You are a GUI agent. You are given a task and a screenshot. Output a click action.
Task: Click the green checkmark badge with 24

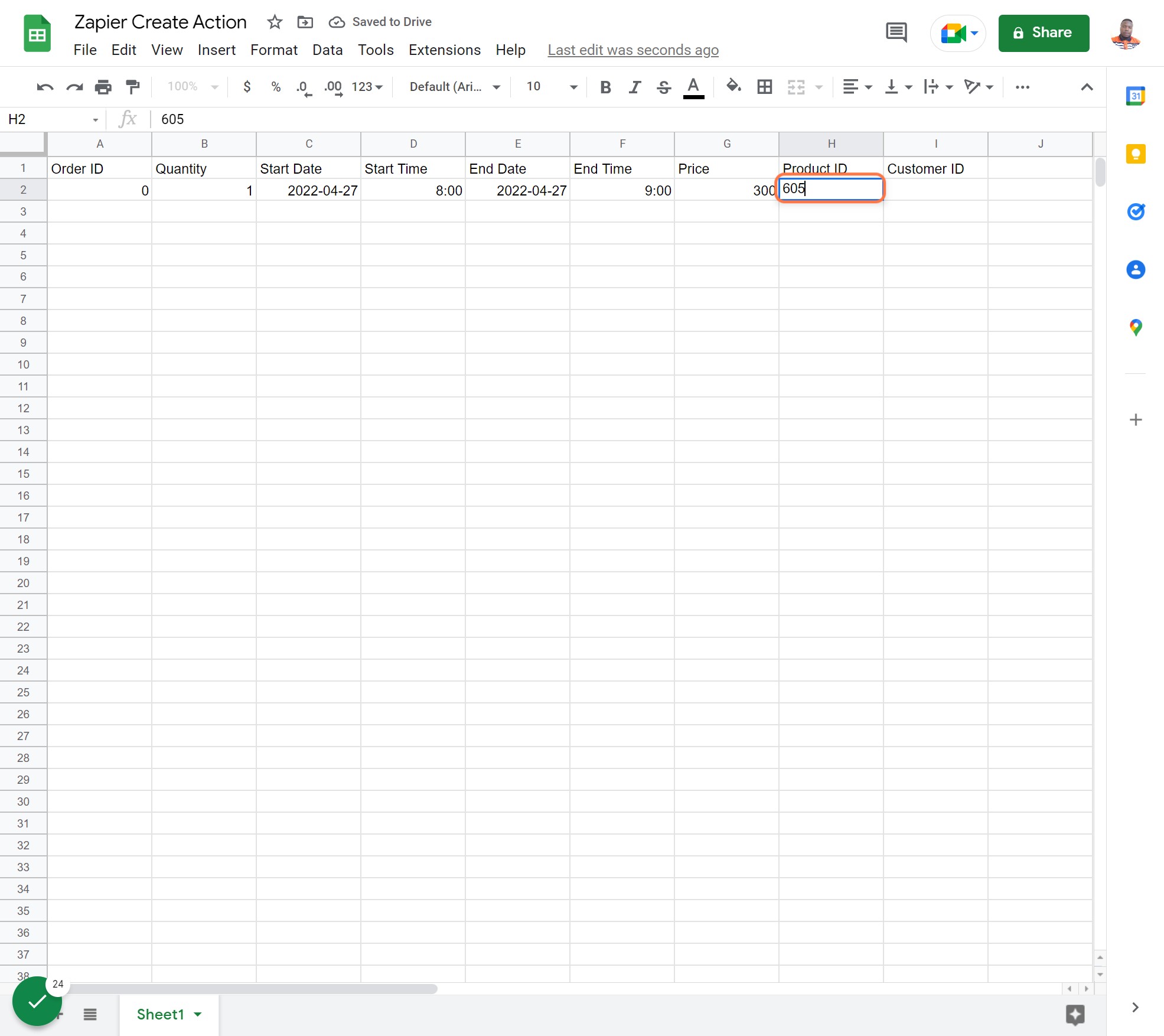[x=37, y=1001]
